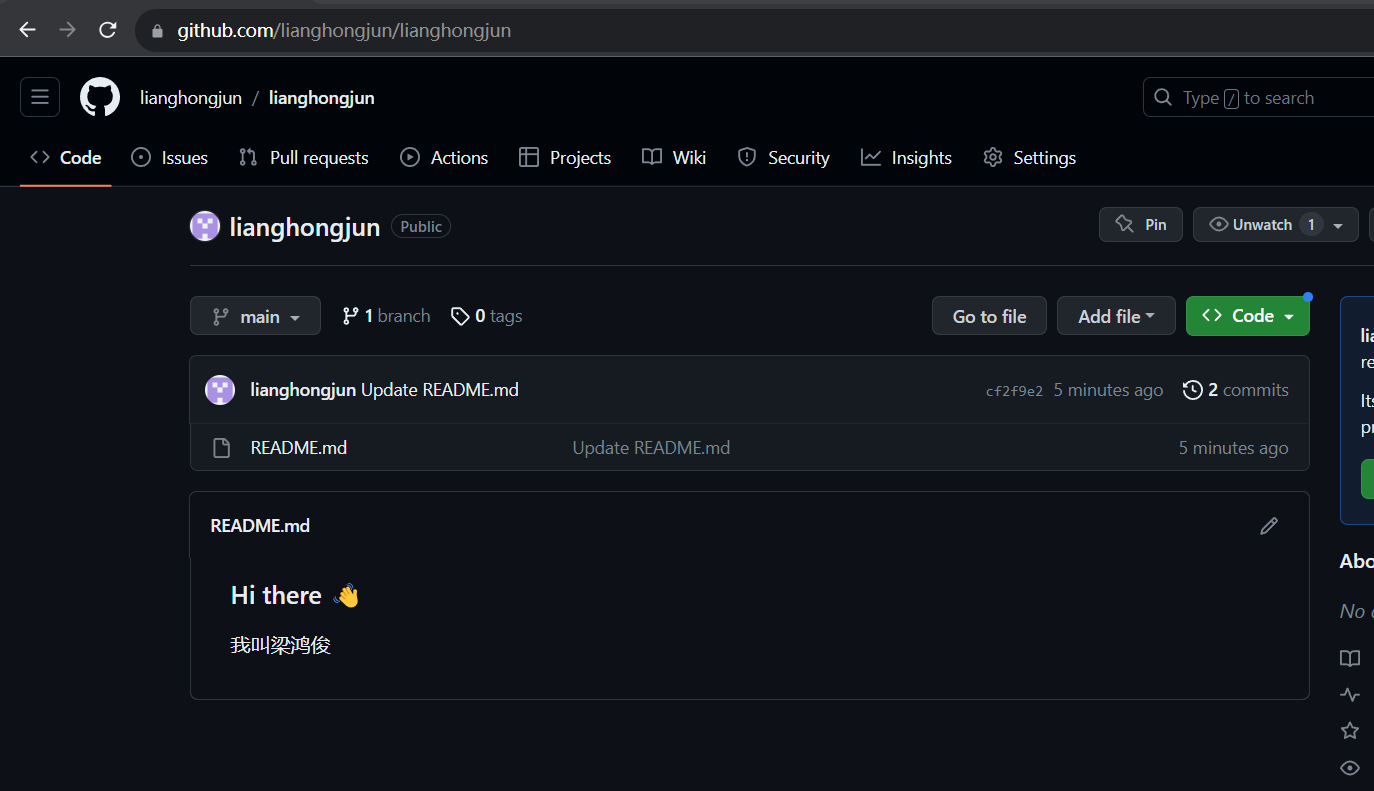
Task: Click the watching eye icon in About sidebar
Action: (1350, 768)
